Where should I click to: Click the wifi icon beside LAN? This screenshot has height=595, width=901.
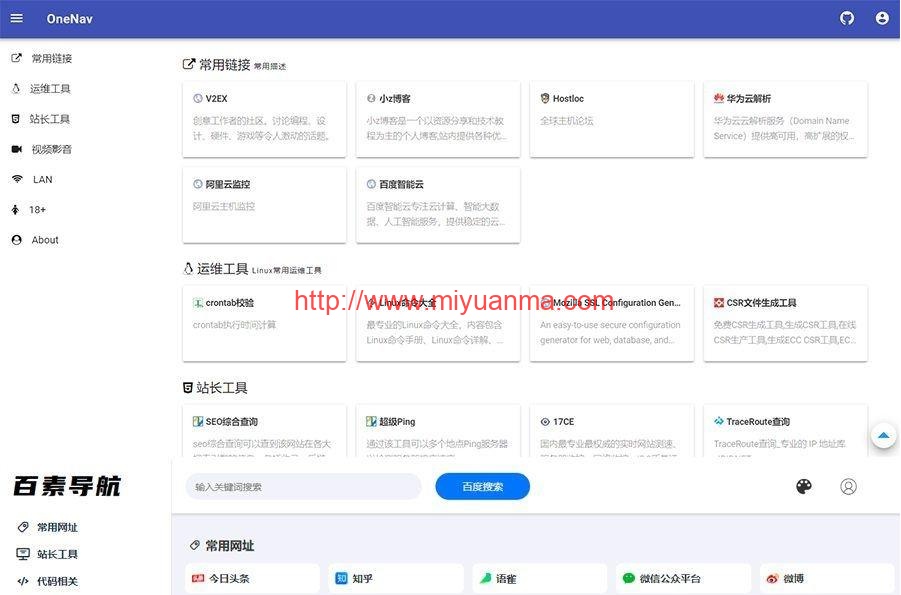point(17,179)
